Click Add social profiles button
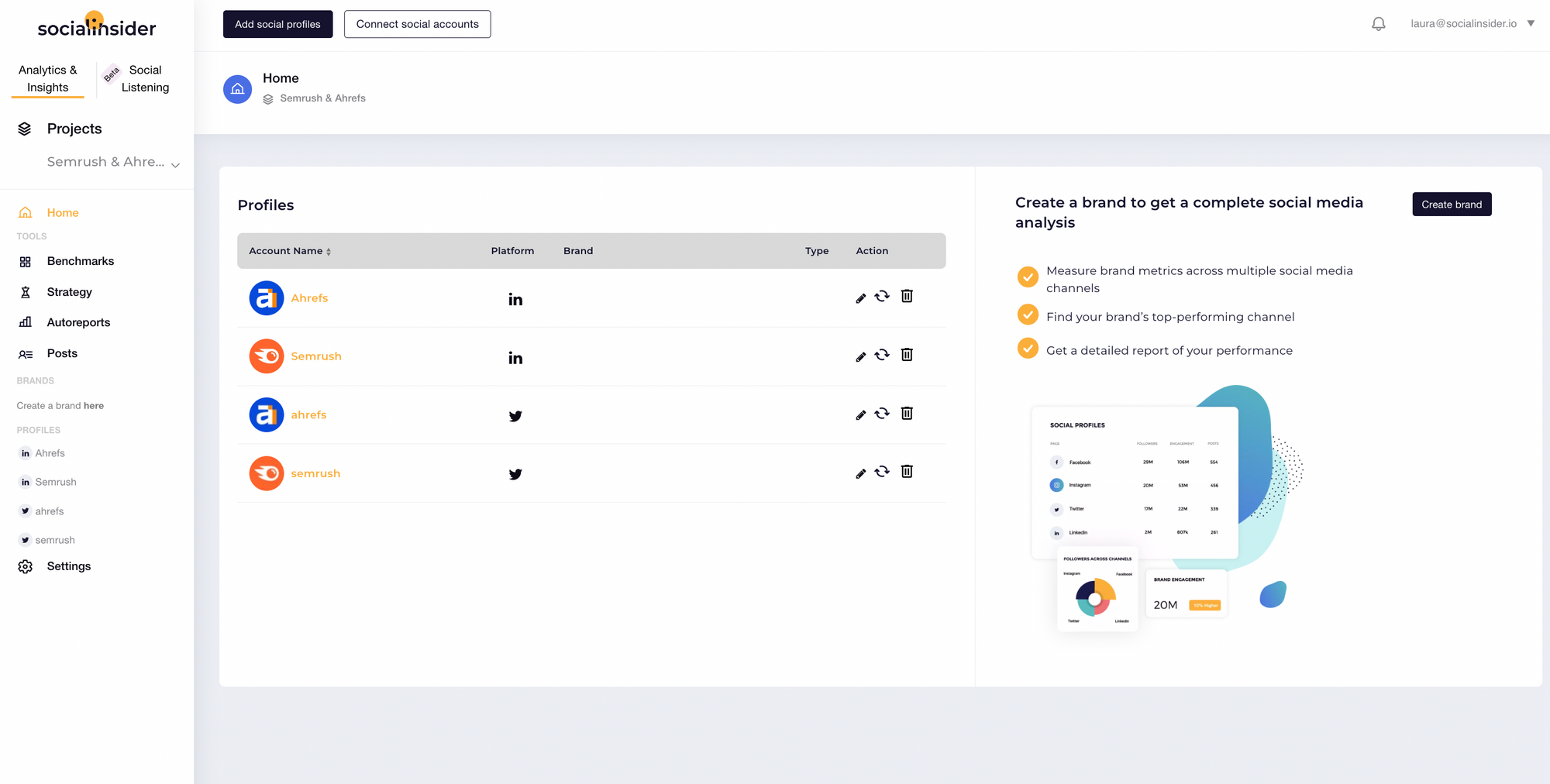The width and height of the screenshot is (1550, 784). point(277,24)
